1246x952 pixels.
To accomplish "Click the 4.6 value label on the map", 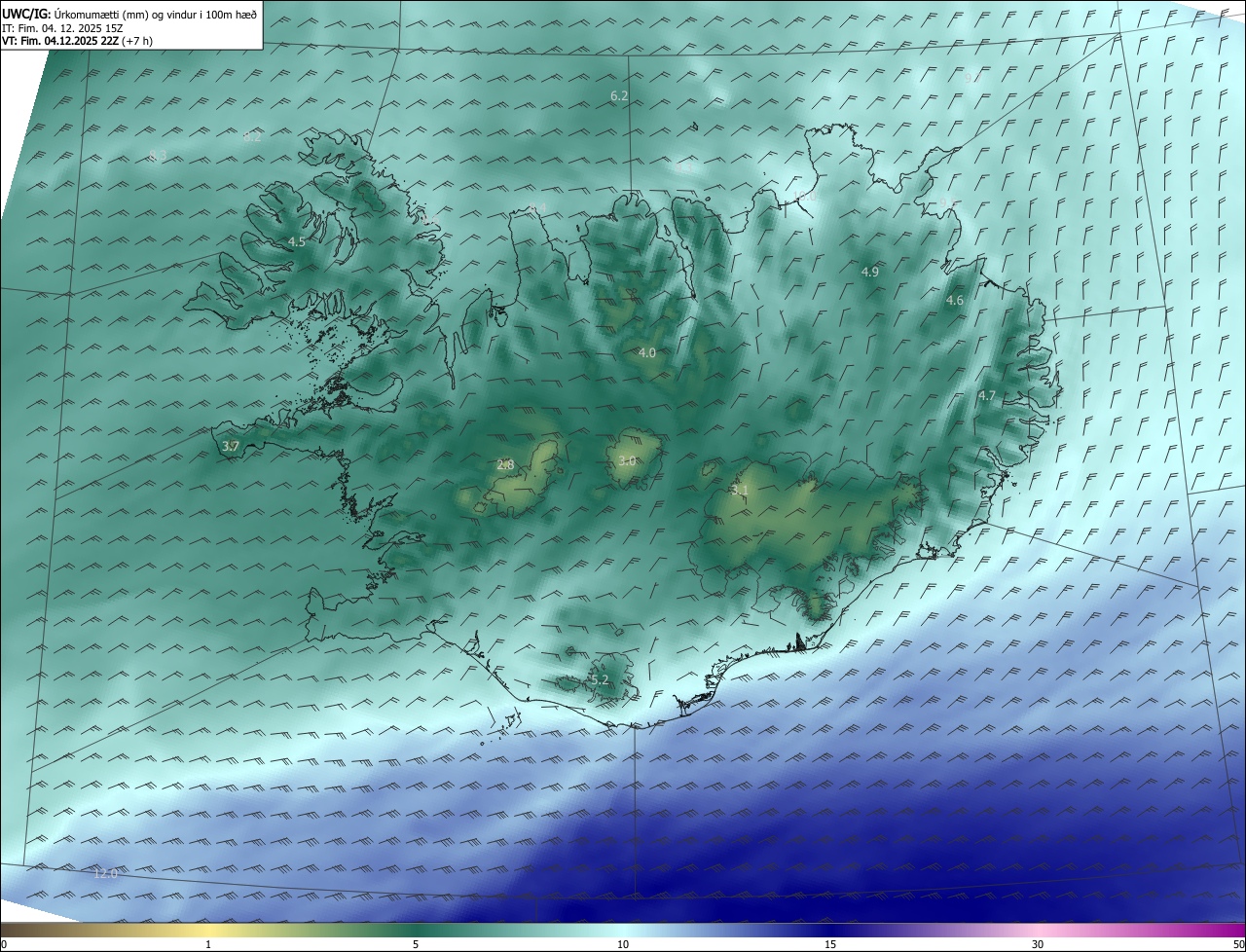I will (955, 300).
